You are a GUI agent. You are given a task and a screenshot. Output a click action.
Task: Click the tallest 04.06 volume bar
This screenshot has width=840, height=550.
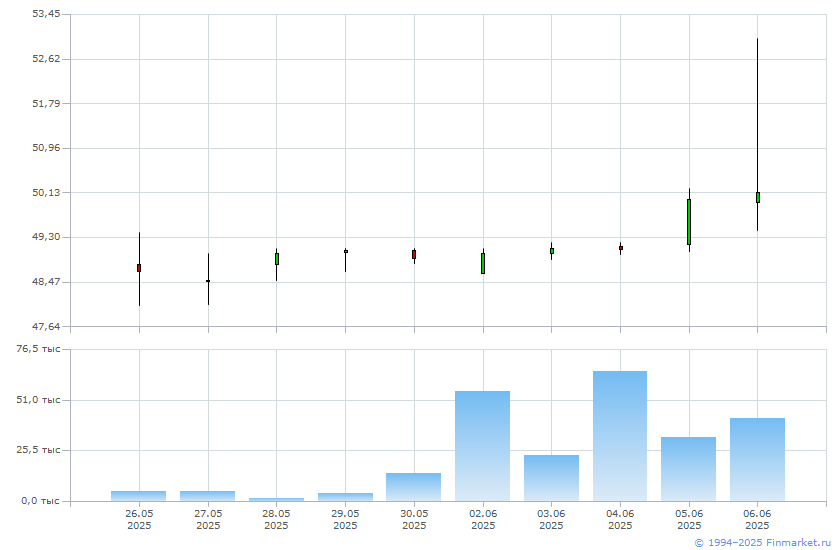[620, 436]
